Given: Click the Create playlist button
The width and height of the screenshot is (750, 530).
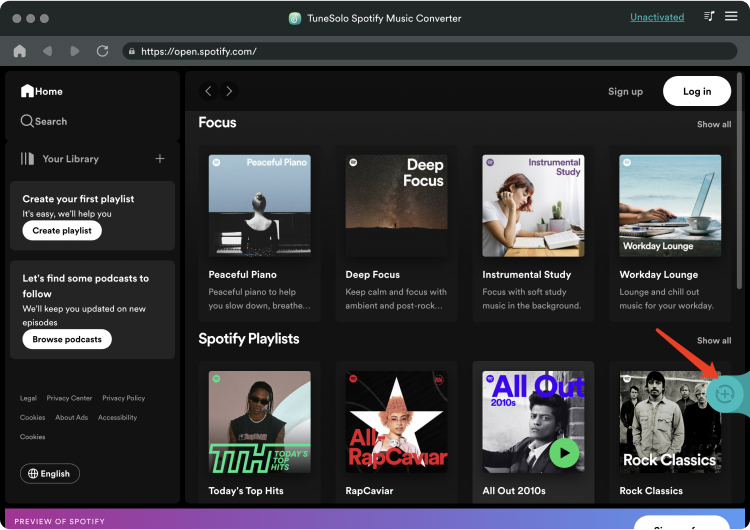Looking at the screenshot, I should tap(62, 231).
